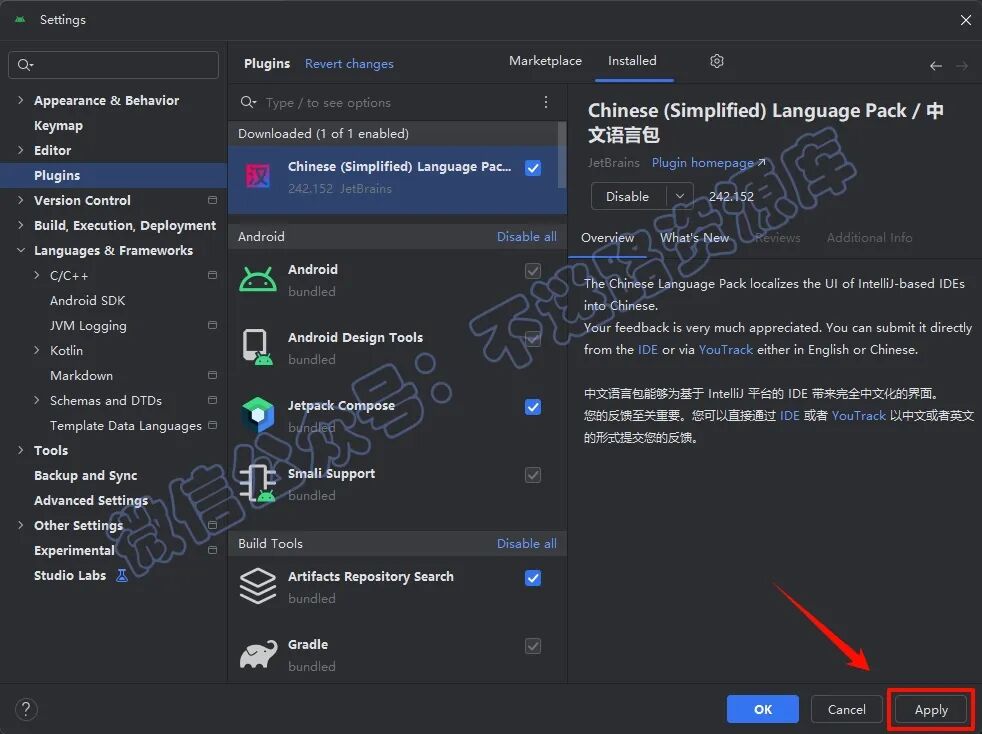The width and height of the screenshot is (982, 734).
Task: Click the Jetpack Compose plugin icon
Action: tap(258, 415)
